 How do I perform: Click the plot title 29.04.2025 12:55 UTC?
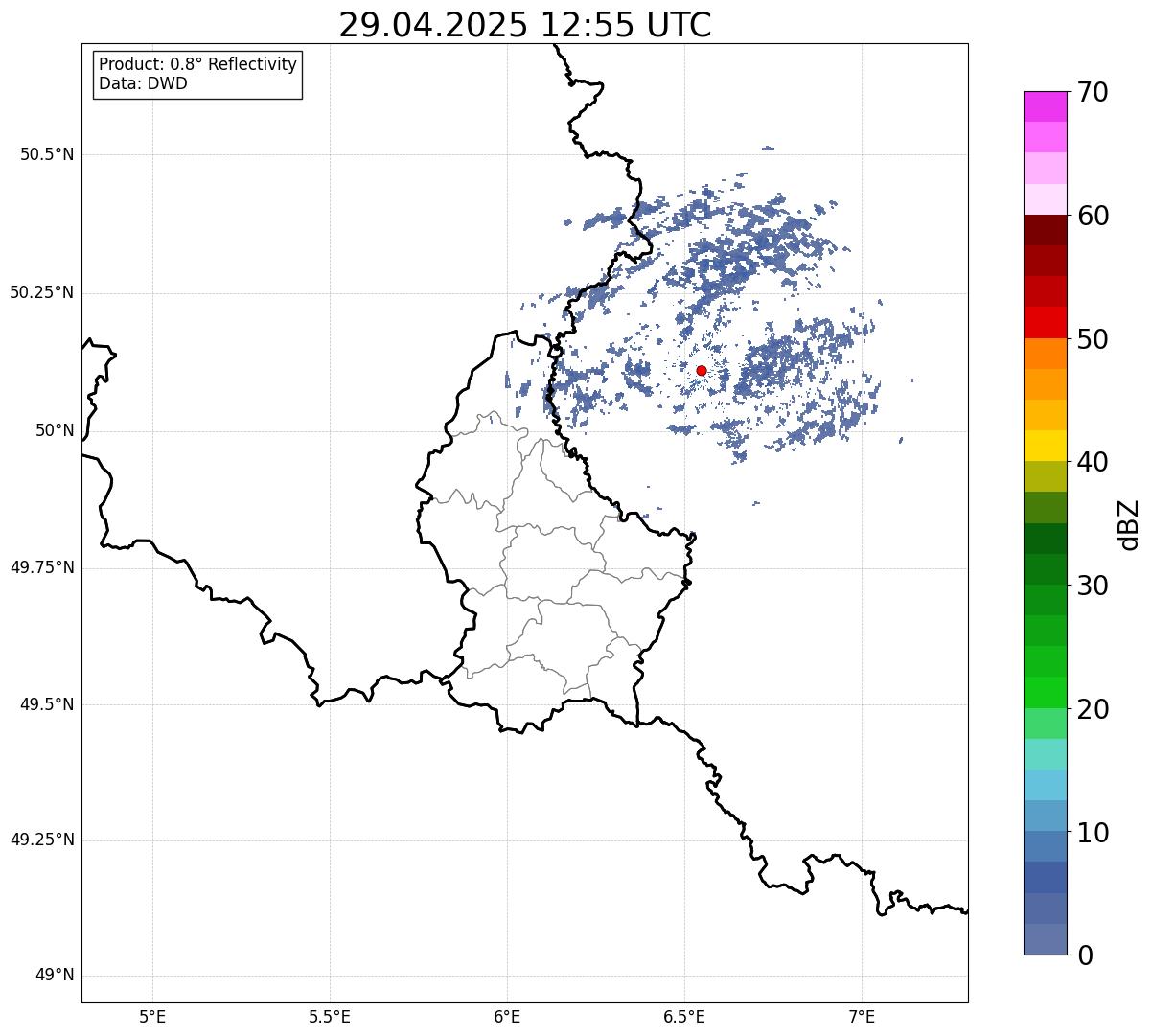click(x=525, y=25)
